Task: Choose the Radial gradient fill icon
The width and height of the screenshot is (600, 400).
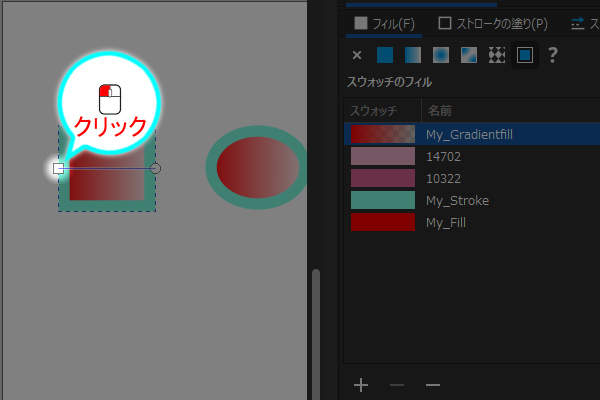Action: tap(441, 55)
